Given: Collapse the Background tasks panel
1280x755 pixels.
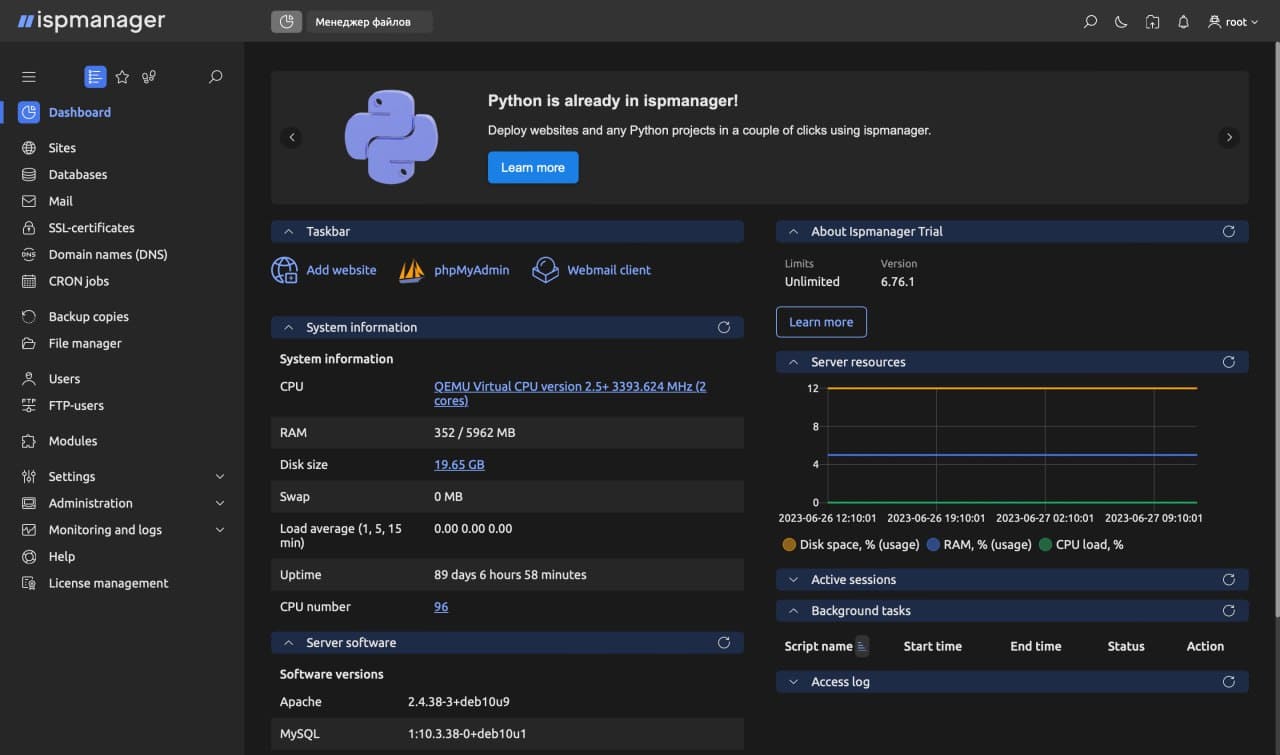Looking at the screenshot, I should click(x=793, y=611).
